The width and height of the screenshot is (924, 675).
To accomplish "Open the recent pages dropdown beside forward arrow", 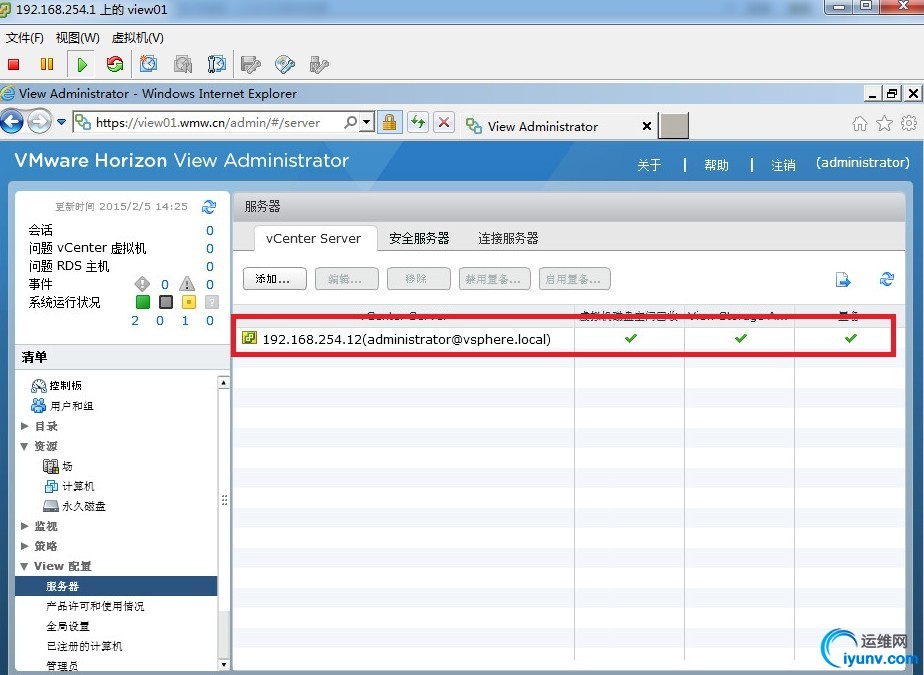I will 61,122.
